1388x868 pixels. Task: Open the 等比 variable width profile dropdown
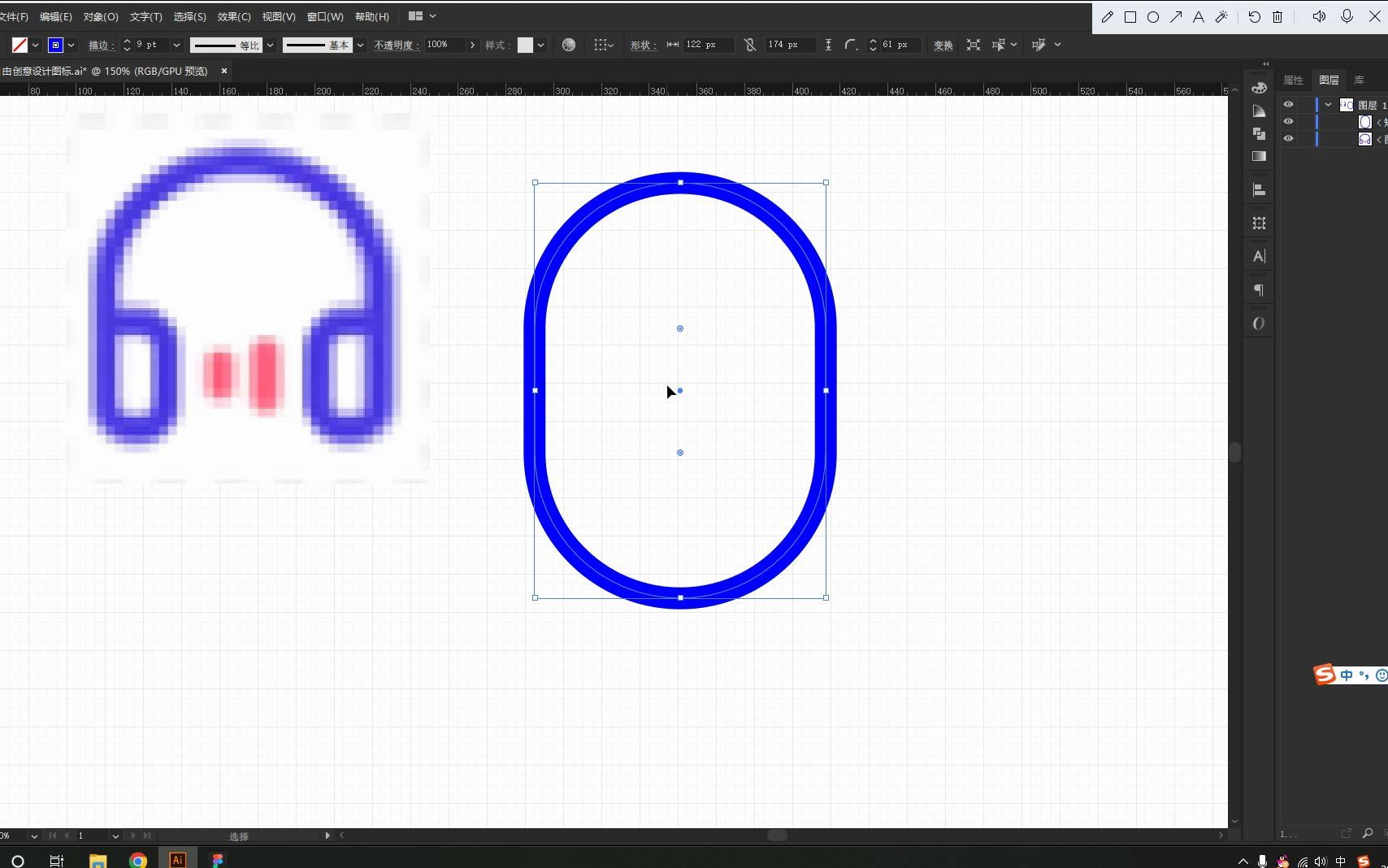pyautogui.click(x=270, y=46)
